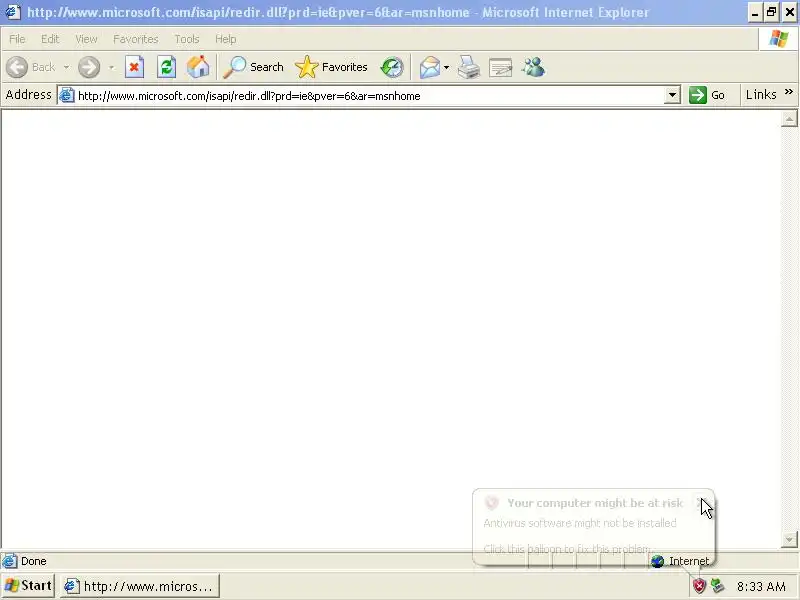Open the Search pane magnifier
Screen dimensions: 800x600
coord(254,67)
